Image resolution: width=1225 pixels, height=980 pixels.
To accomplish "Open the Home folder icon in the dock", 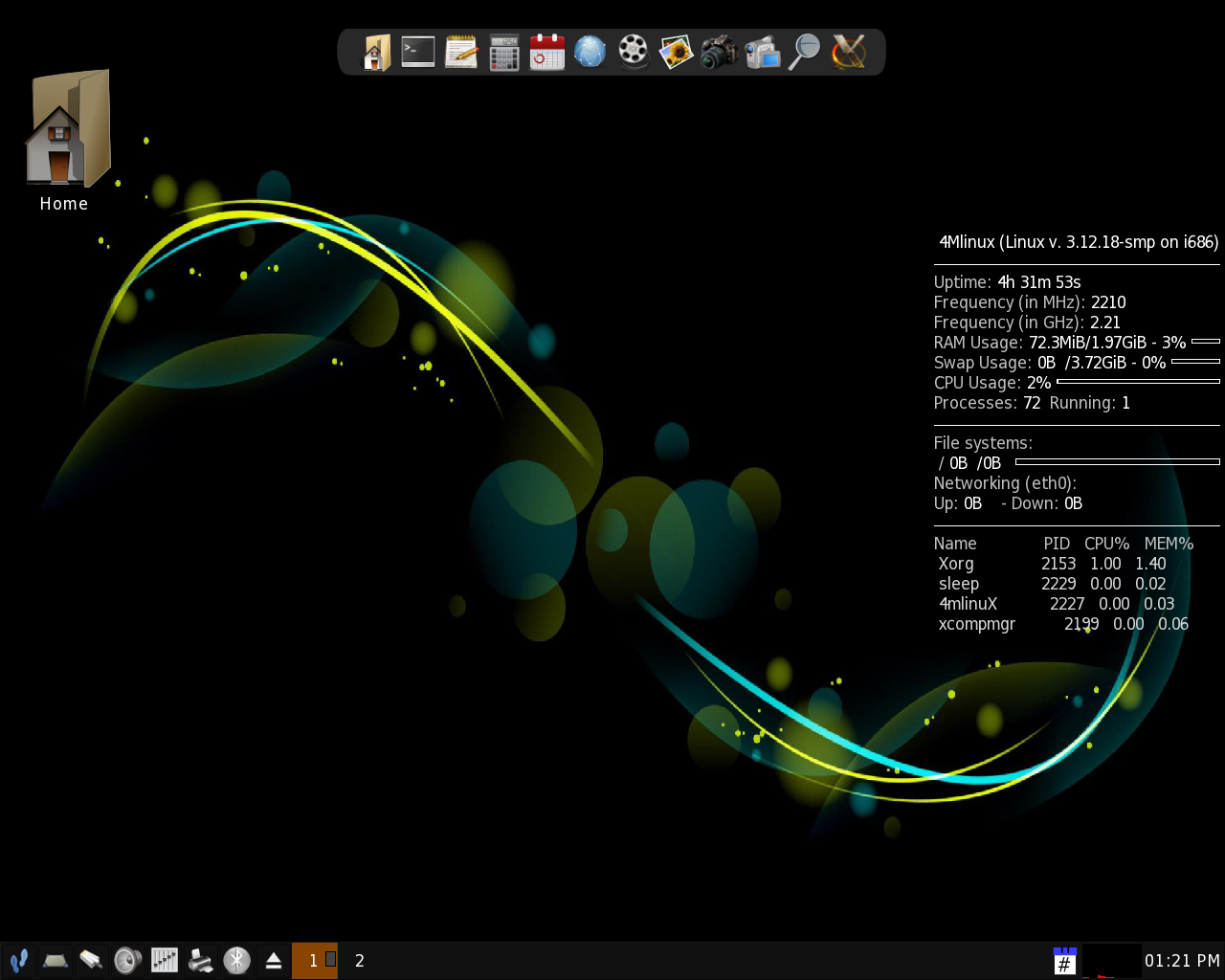I will pos(376,53).
